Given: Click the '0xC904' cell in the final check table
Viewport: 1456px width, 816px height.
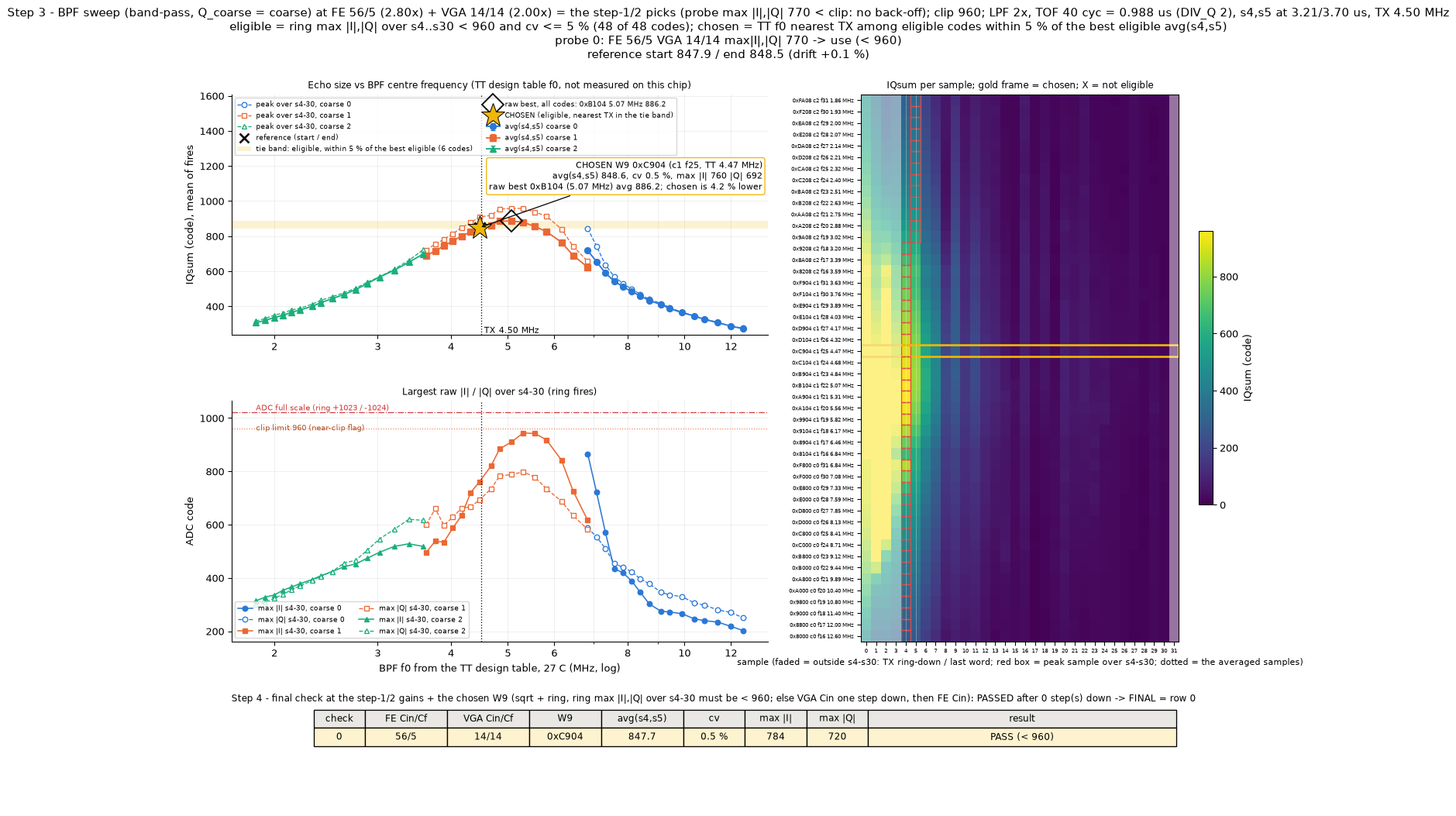Looking at the screenshot, I should 565,737.
